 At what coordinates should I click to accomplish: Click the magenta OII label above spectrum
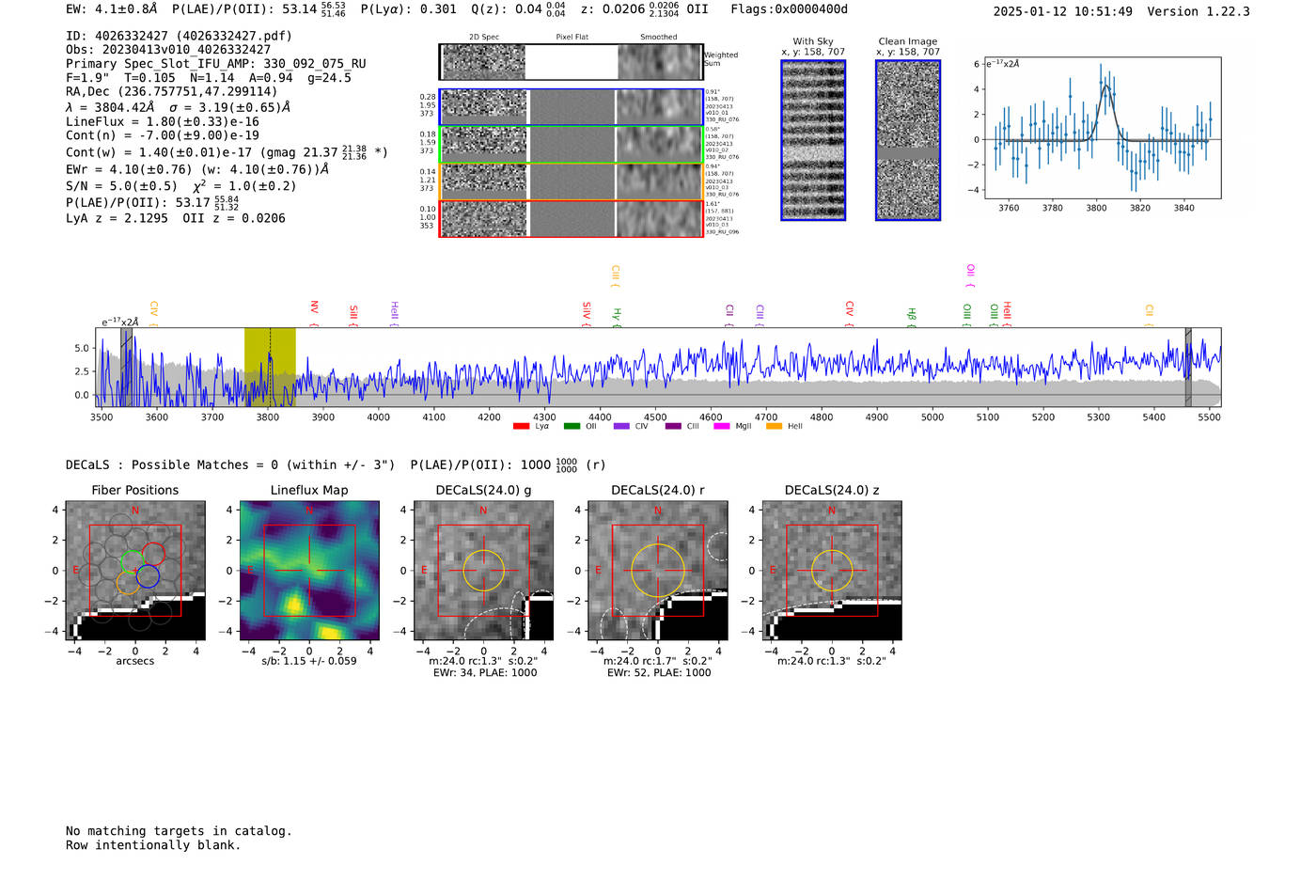pyautogui.click(x=970, y=275)
